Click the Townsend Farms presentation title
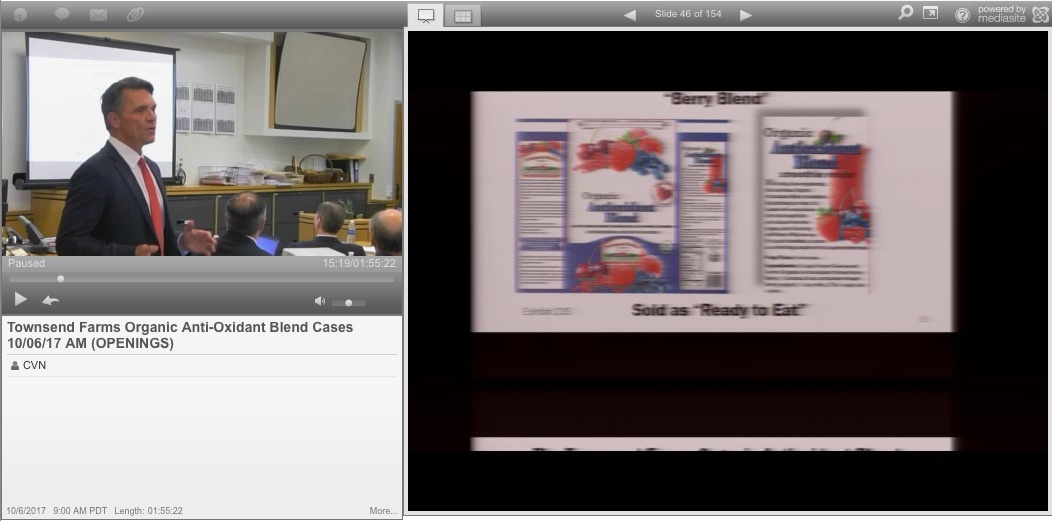The image size is (1052, 521). click(180, 335)
